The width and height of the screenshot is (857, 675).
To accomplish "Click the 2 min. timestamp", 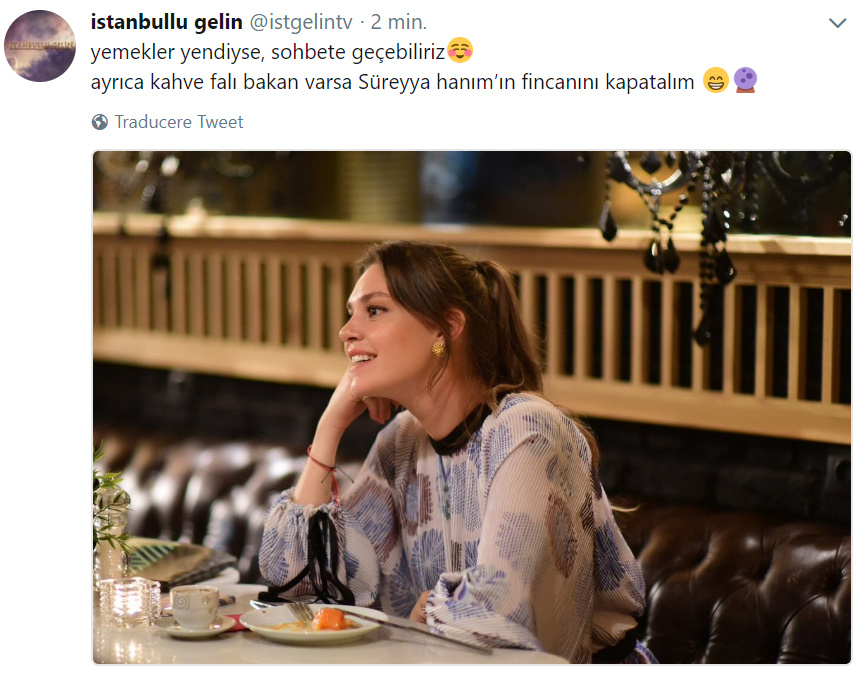I will pyautogui.click(x=399, y=22).
